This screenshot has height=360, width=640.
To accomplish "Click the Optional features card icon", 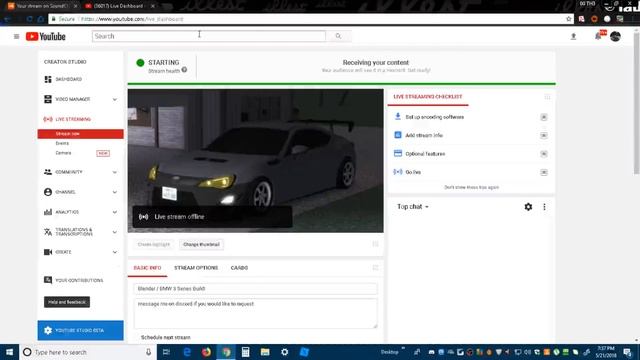I will click(398, 153).
